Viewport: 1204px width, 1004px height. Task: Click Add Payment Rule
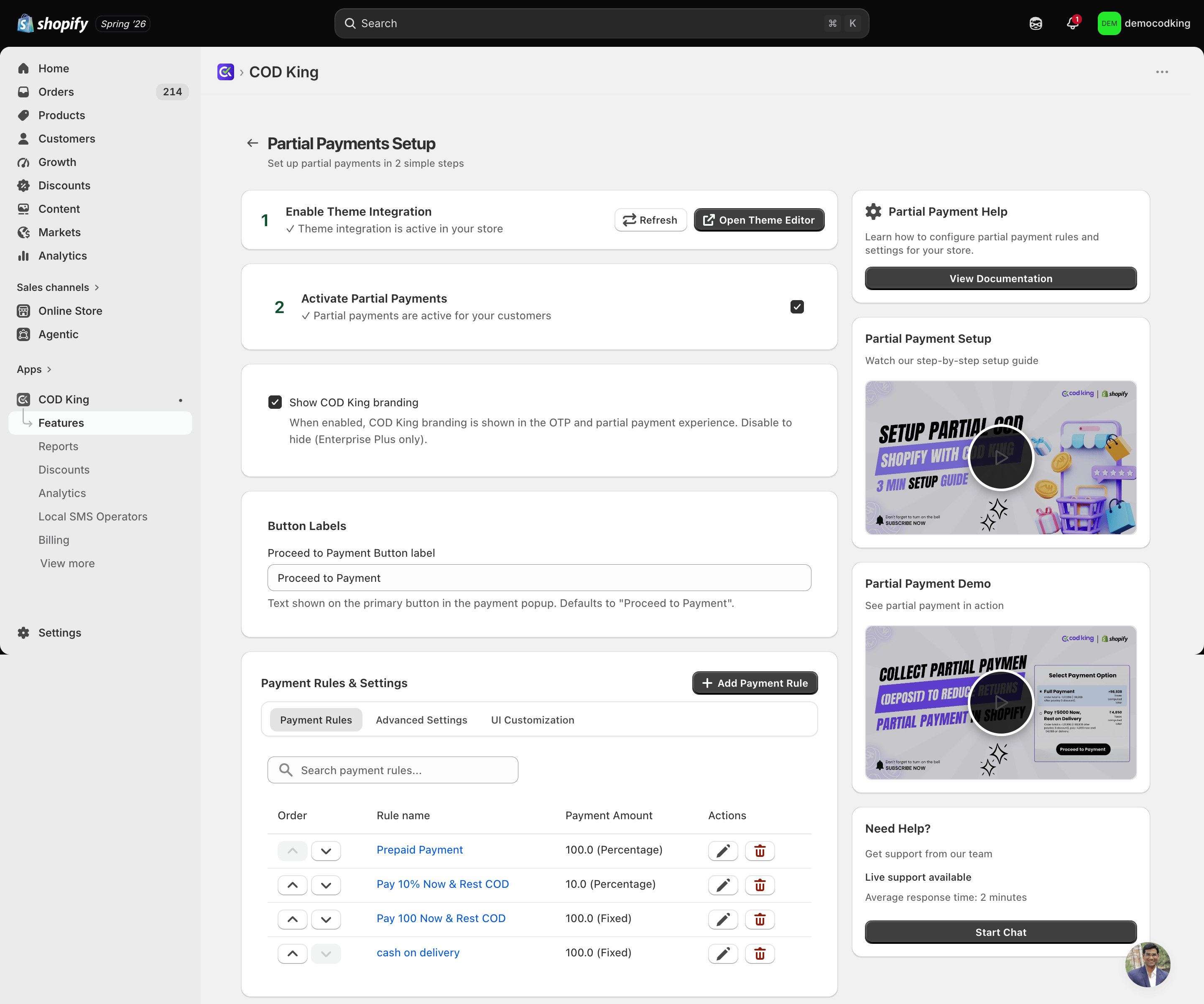[x=755, y=683]
